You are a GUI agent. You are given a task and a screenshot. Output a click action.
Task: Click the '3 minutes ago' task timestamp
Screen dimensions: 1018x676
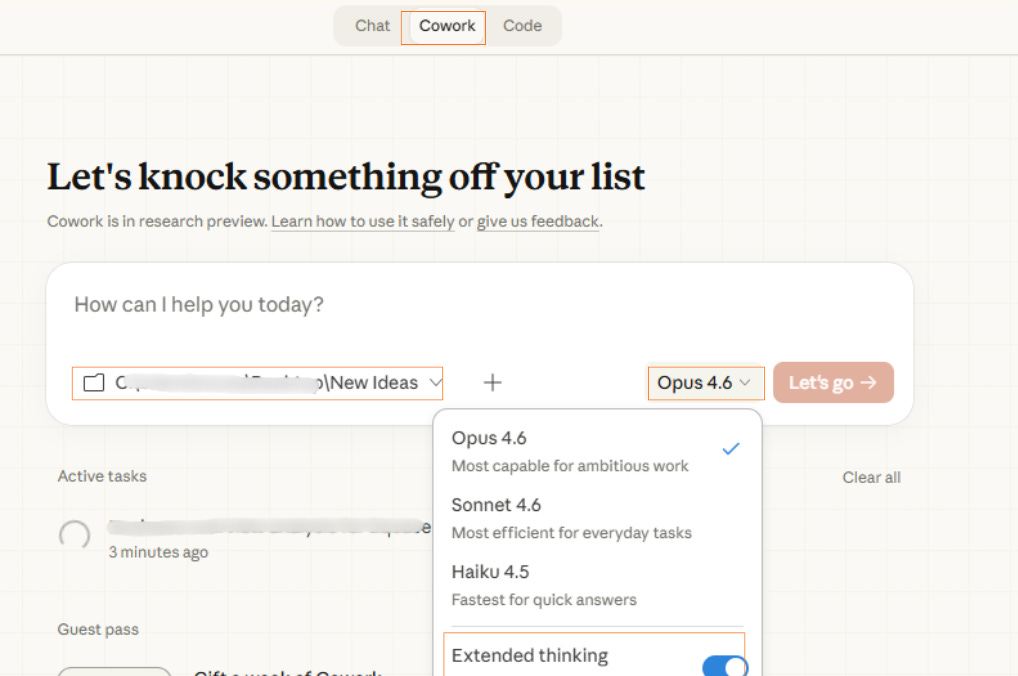tap(158, 552)
